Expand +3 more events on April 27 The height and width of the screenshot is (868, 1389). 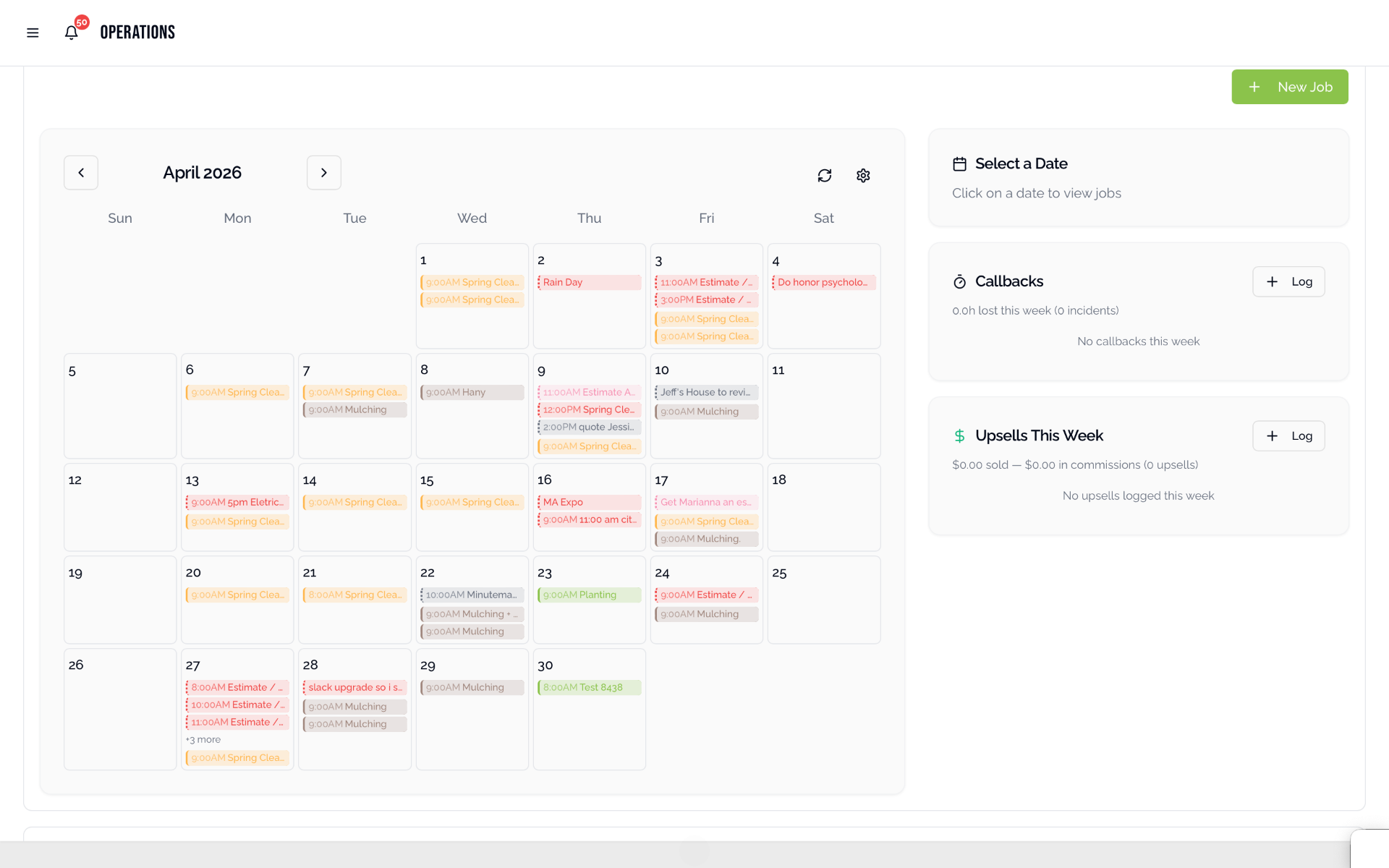(x=203, y=739)
